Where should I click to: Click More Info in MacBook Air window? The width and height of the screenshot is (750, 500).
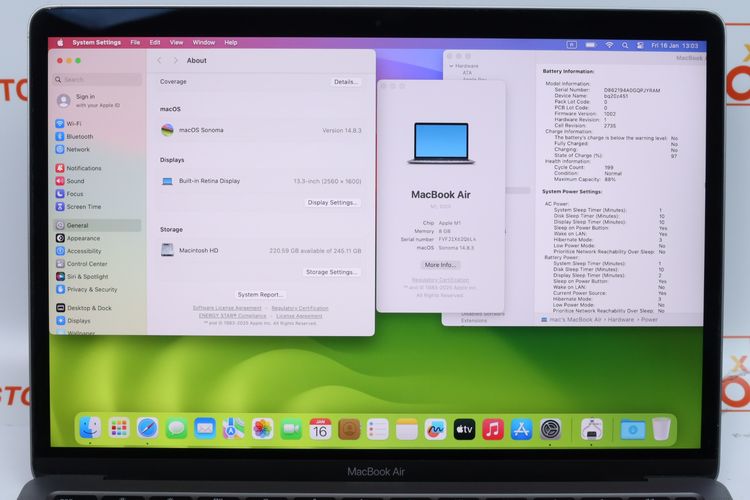[x=441, y=265]
